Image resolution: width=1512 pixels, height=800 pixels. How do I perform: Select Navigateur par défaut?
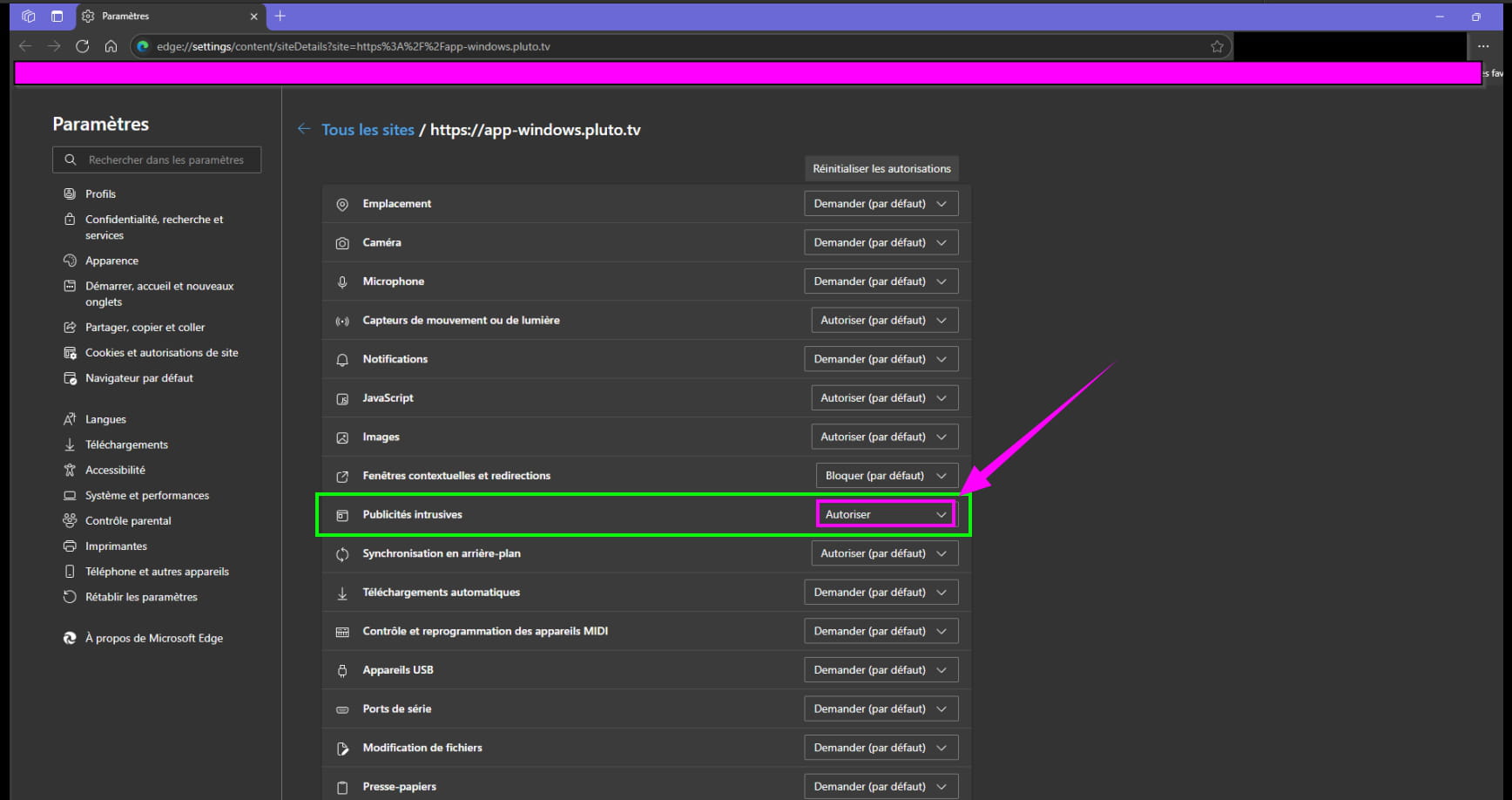coord(138,377)
